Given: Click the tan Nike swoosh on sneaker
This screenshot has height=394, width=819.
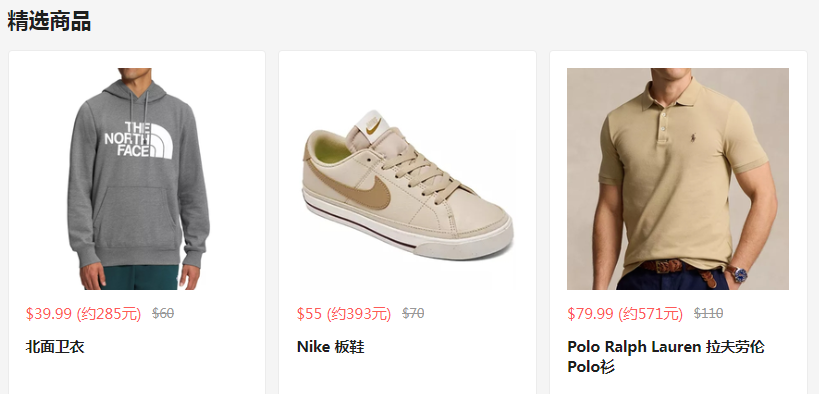Looking at the screenshot, I should tap(353, 185).
